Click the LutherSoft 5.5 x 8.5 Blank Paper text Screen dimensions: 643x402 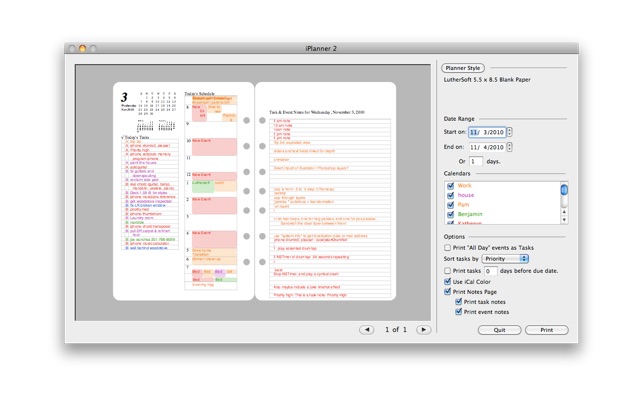click(487, 80)
